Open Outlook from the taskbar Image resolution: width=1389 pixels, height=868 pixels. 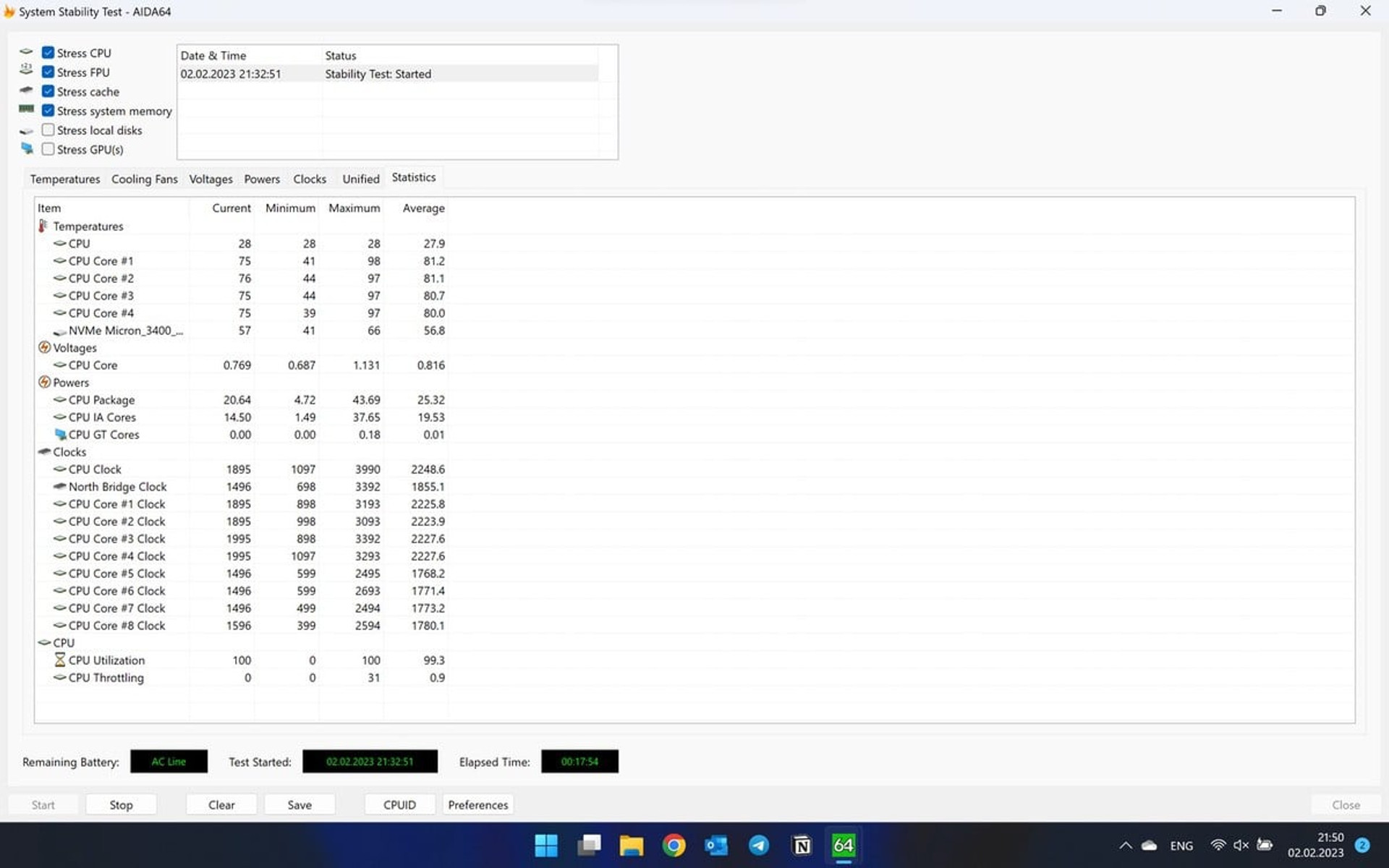(x=716, y=845)
